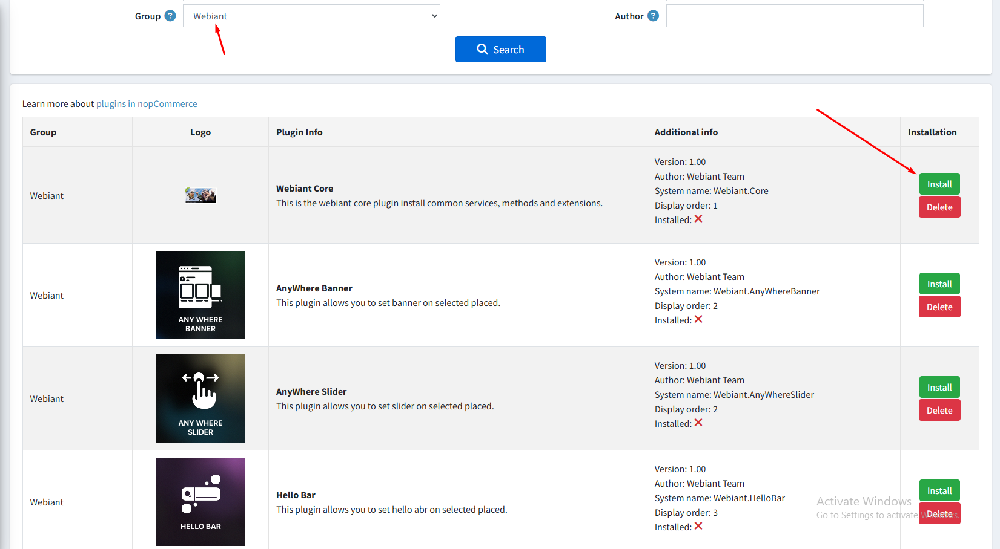Open the plugins in nopCommerce link

[147, 103]
